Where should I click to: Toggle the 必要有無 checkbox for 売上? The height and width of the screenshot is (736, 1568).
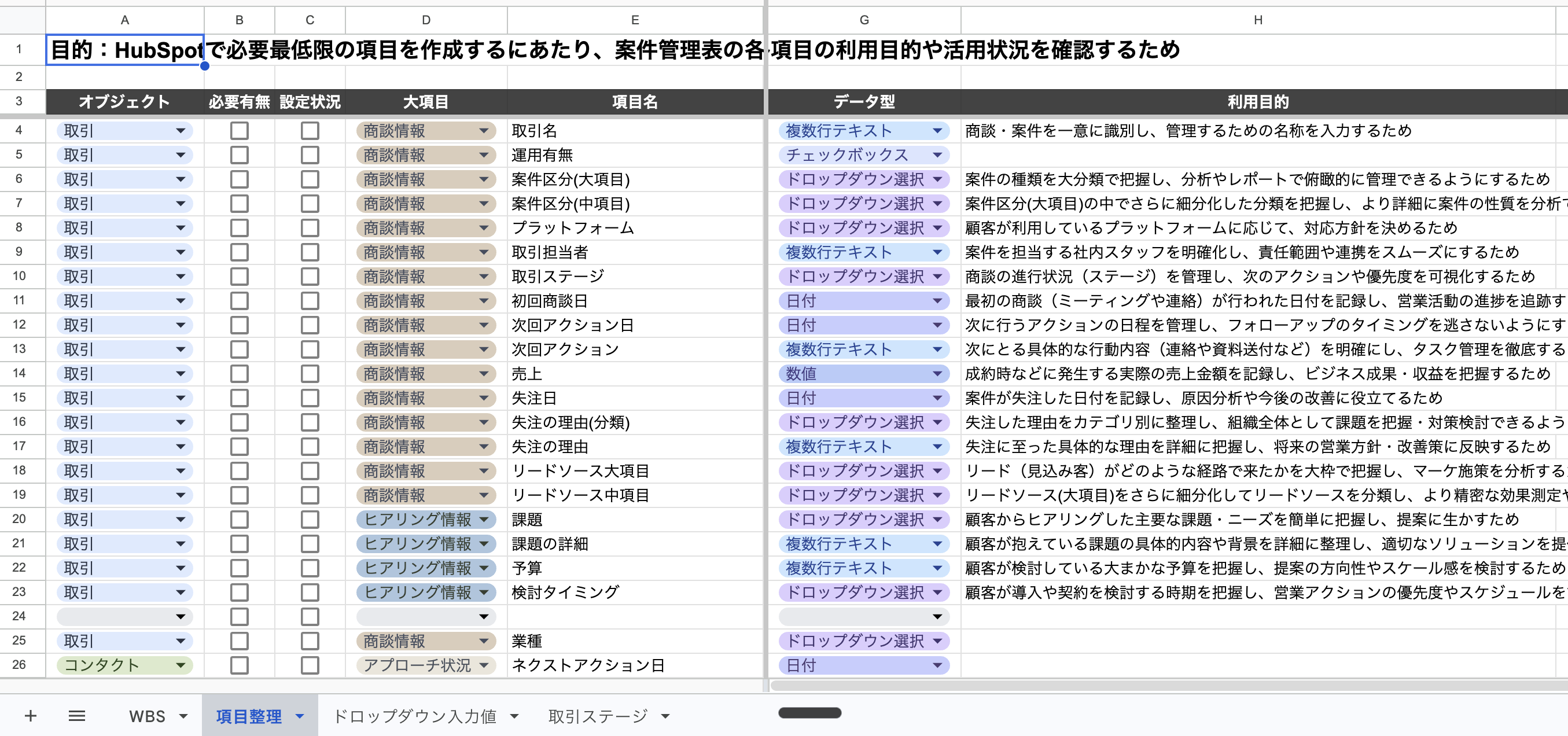click(x=239, y=374)
